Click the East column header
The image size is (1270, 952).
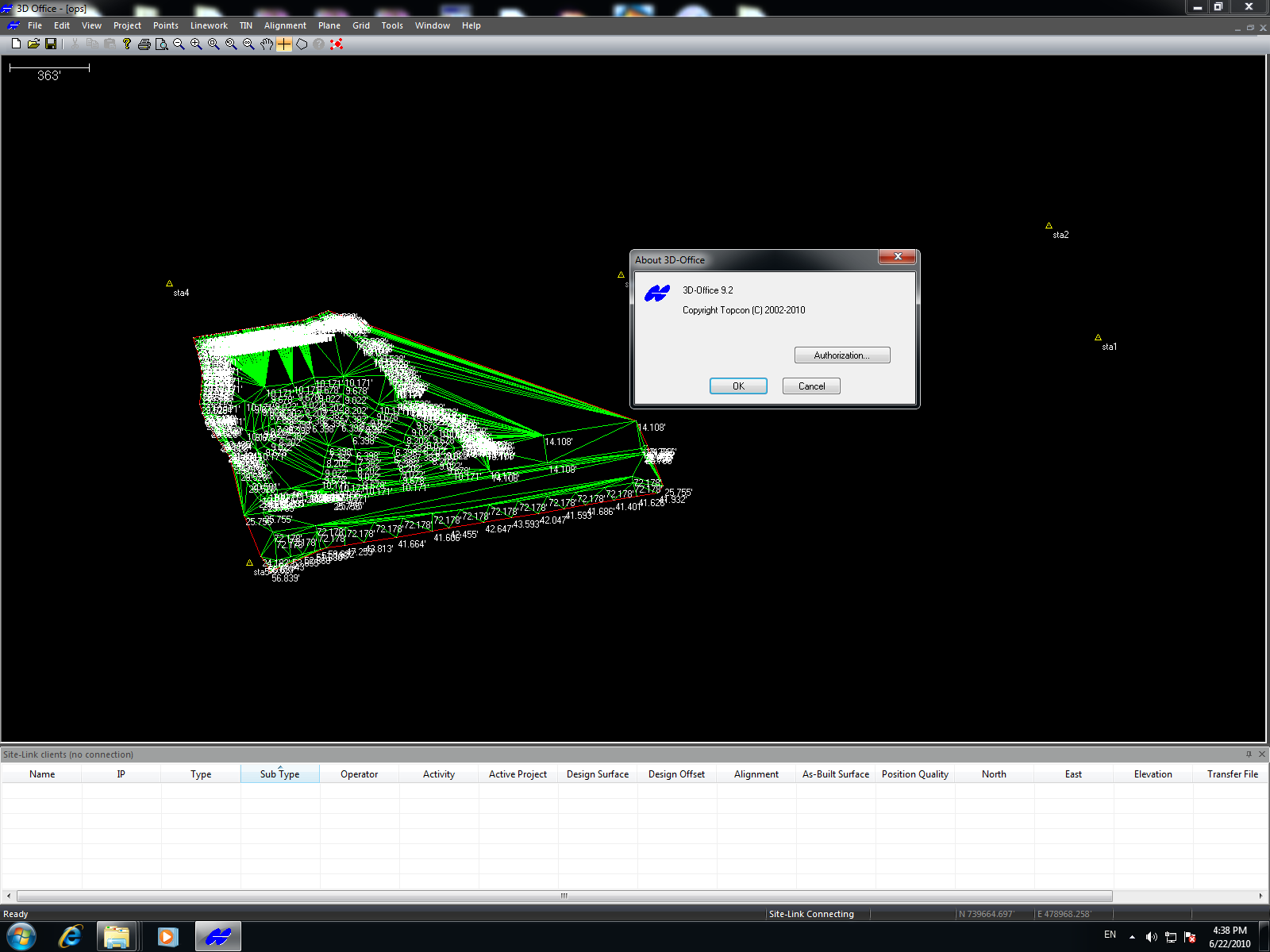(x=1074, y=774)
